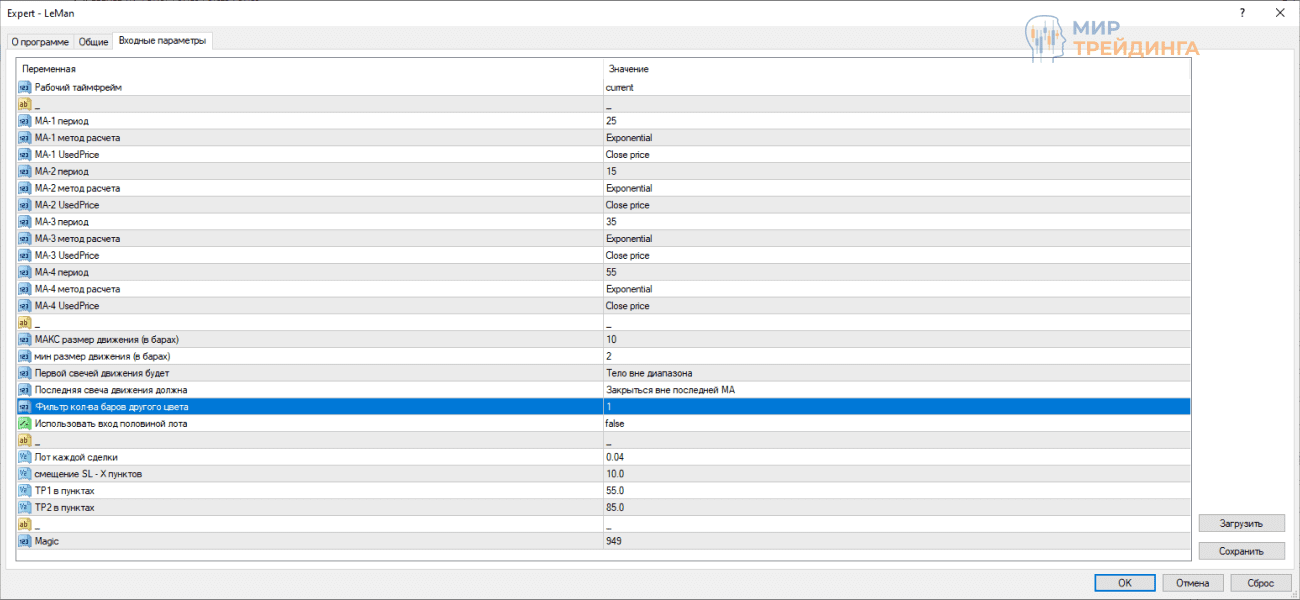The image size is (1300, 600).
Task: Open MA-3 UsedPrice Close price dropdown
Action: point(627,255)
